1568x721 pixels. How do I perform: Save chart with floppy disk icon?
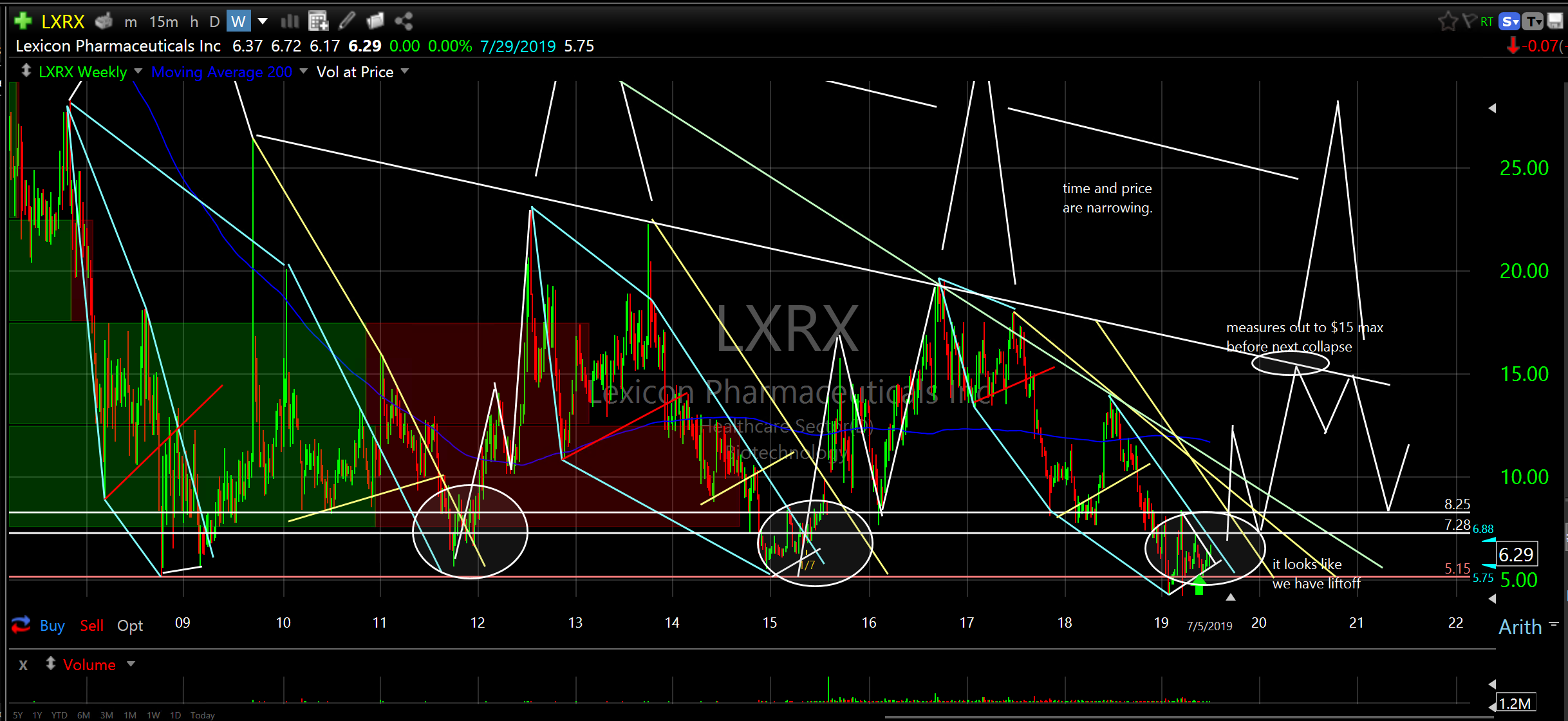[1555, 21]
